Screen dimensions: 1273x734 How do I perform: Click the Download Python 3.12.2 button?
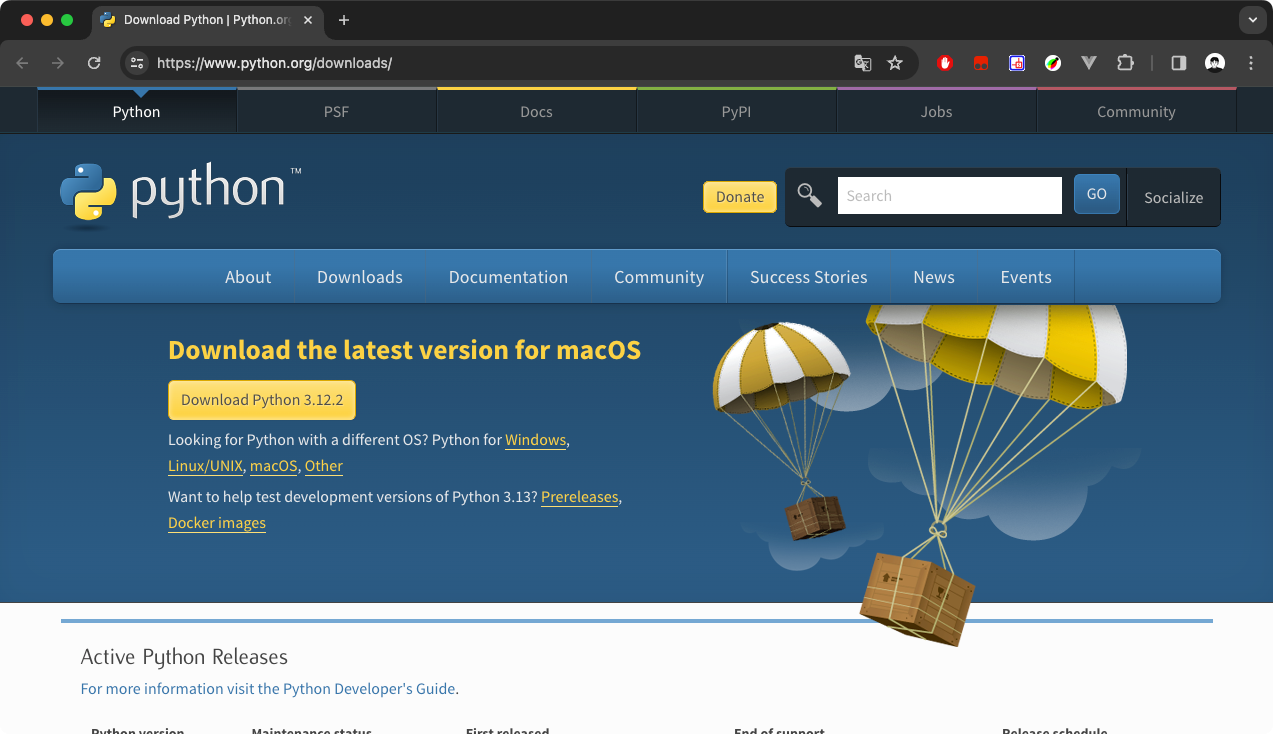point(262,400)
